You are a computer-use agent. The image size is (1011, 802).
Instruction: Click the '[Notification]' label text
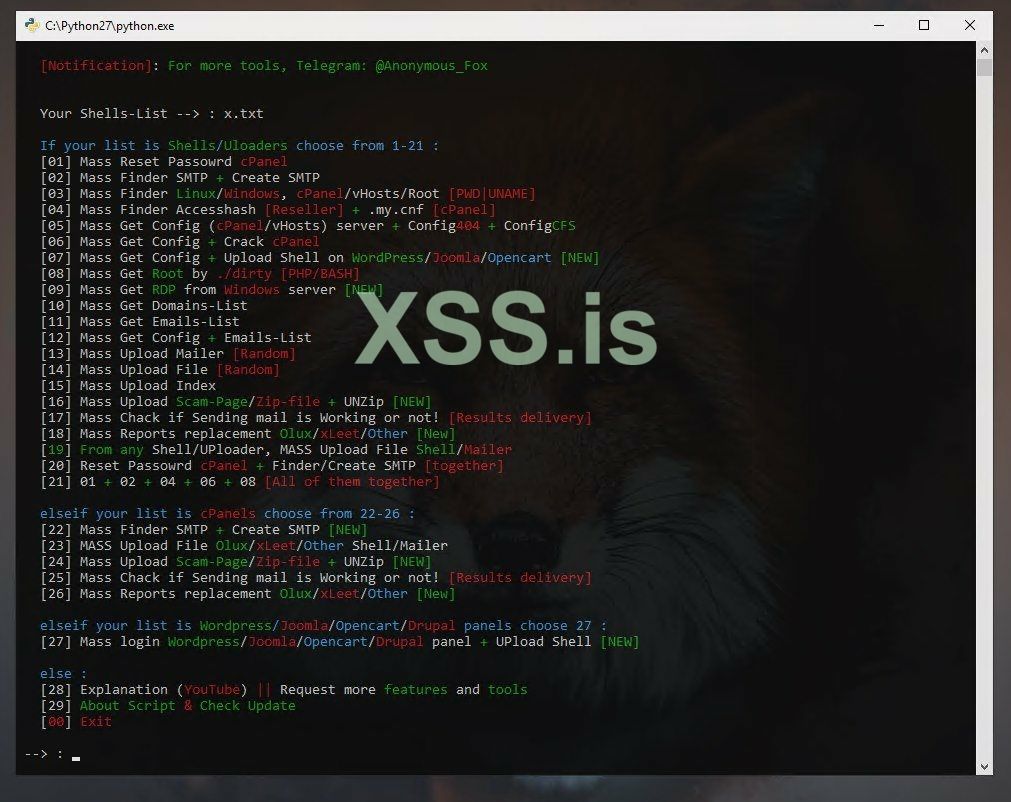coord(96,66)
